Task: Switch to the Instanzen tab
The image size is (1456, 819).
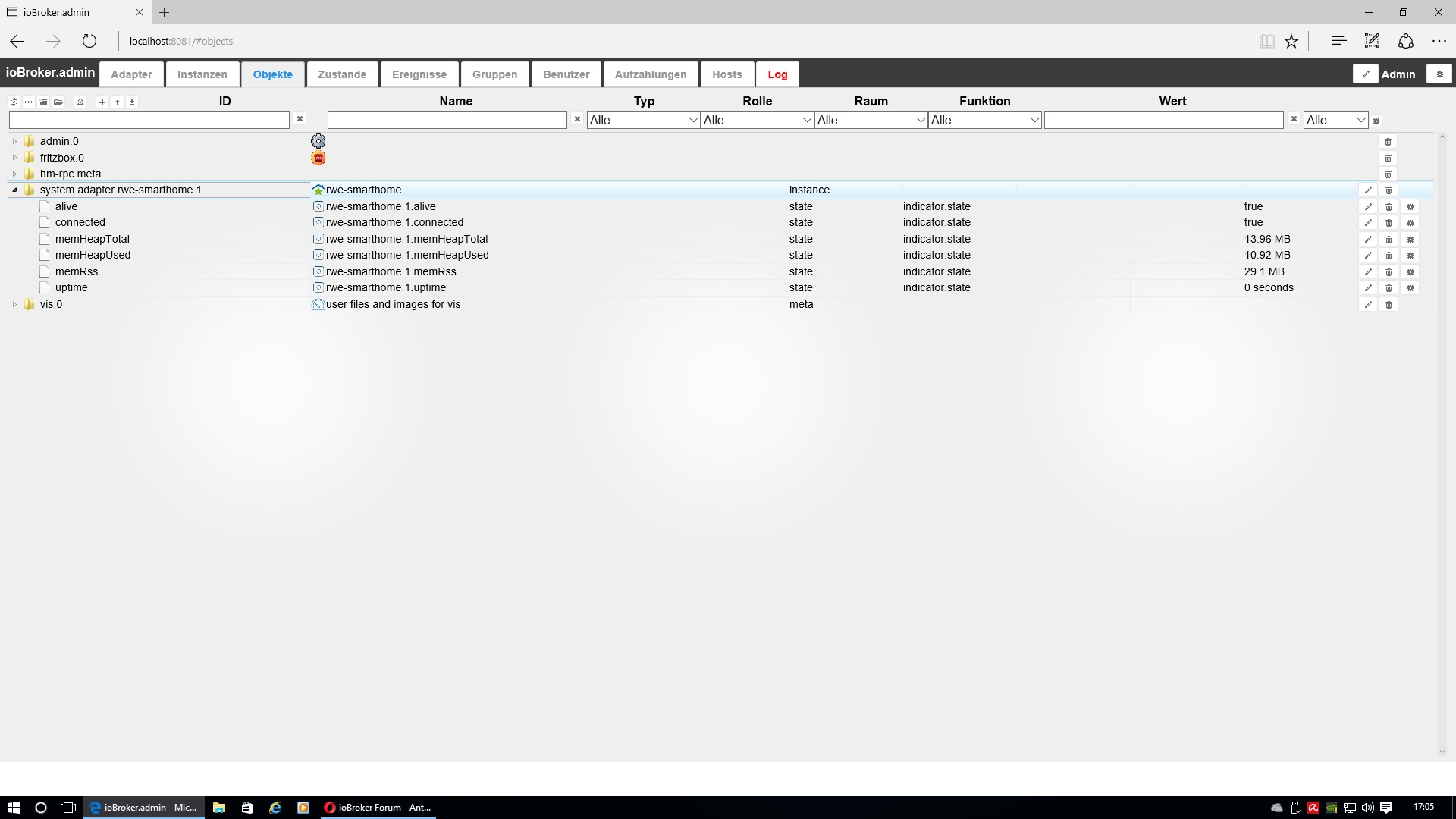Action: click(x=202, y=74)
